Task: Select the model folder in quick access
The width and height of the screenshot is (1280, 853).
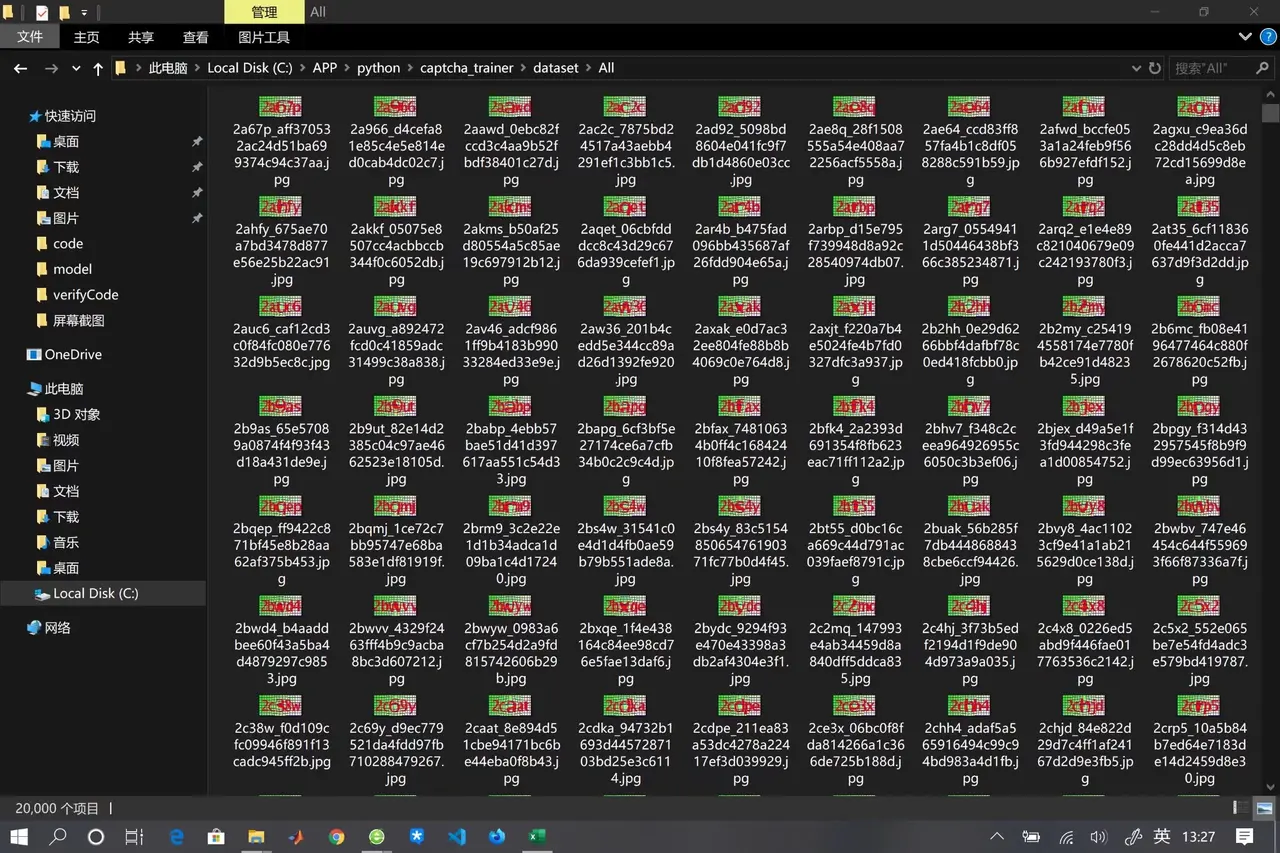Action: pos(72,269)
